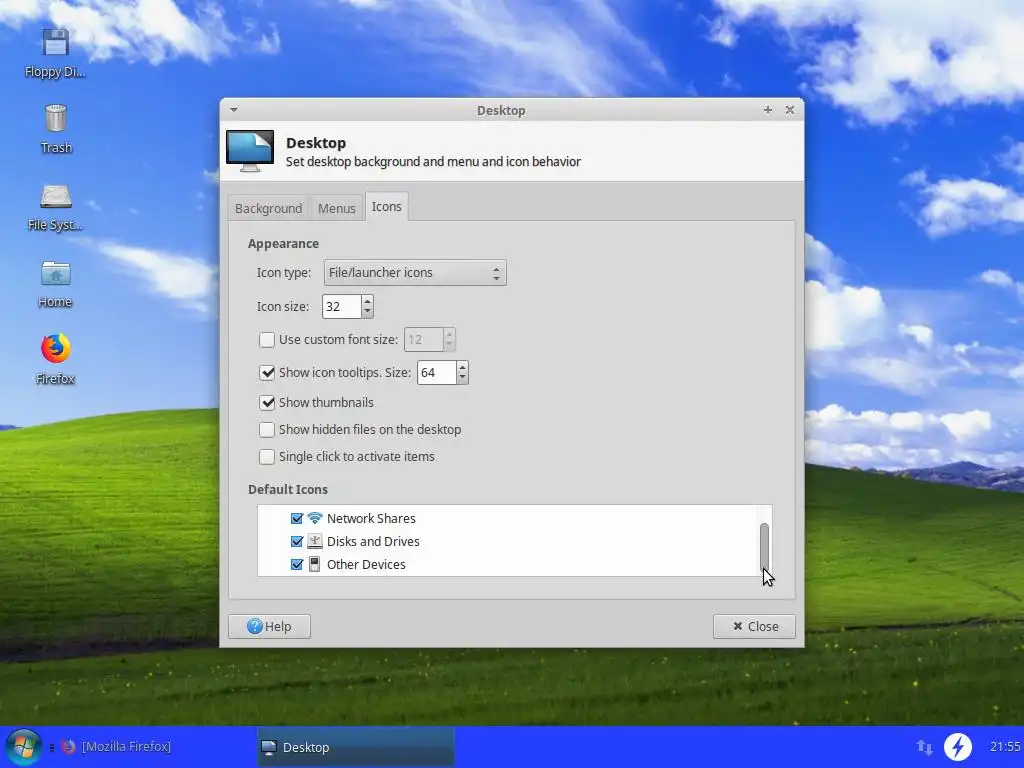Image resolution: width=1024 pixels, height=768 pixels.
Task: Select the Other Devices row label
Action: point(366,564)
